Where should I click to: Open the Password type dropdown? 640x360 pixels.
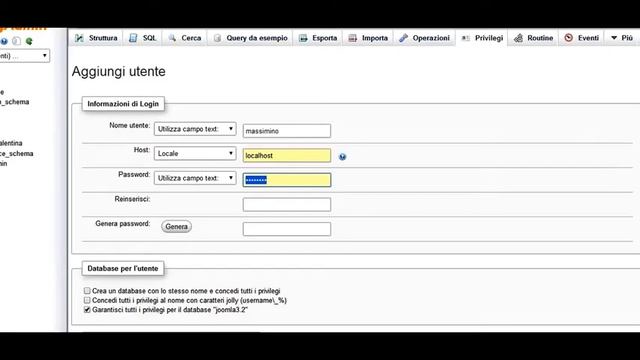click(195, 178)
